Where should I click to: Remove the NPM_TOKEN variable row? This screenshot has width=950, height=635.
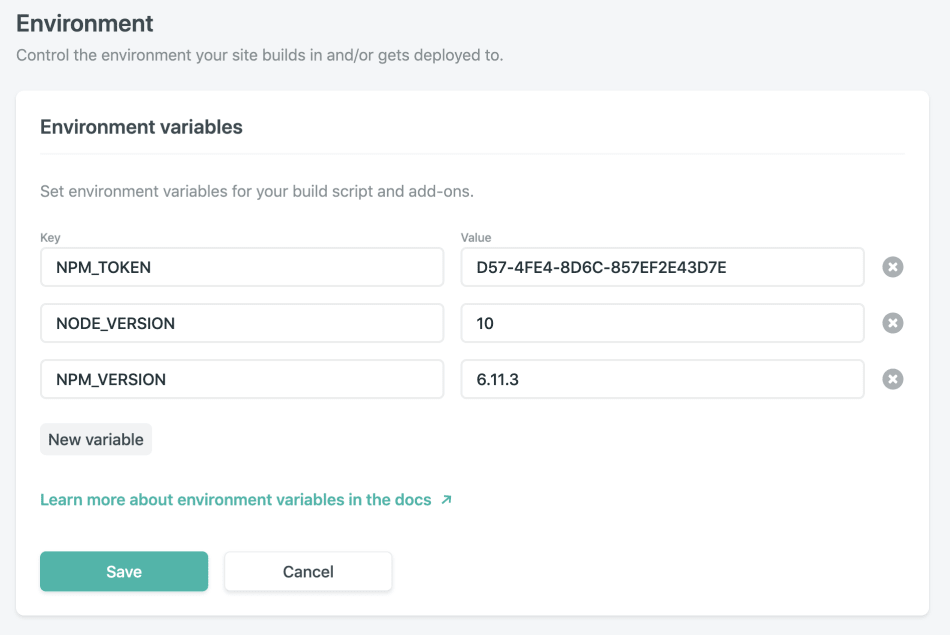(892, 267)
